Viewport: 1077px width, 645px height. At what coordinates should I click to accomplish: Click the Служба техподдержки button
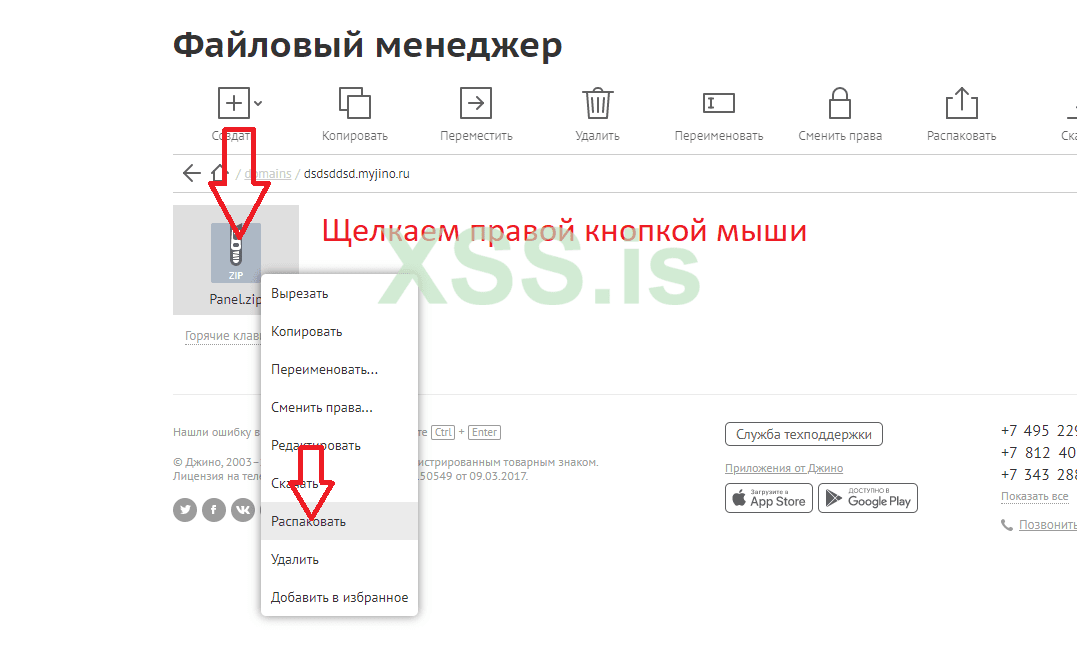(804, 434)
